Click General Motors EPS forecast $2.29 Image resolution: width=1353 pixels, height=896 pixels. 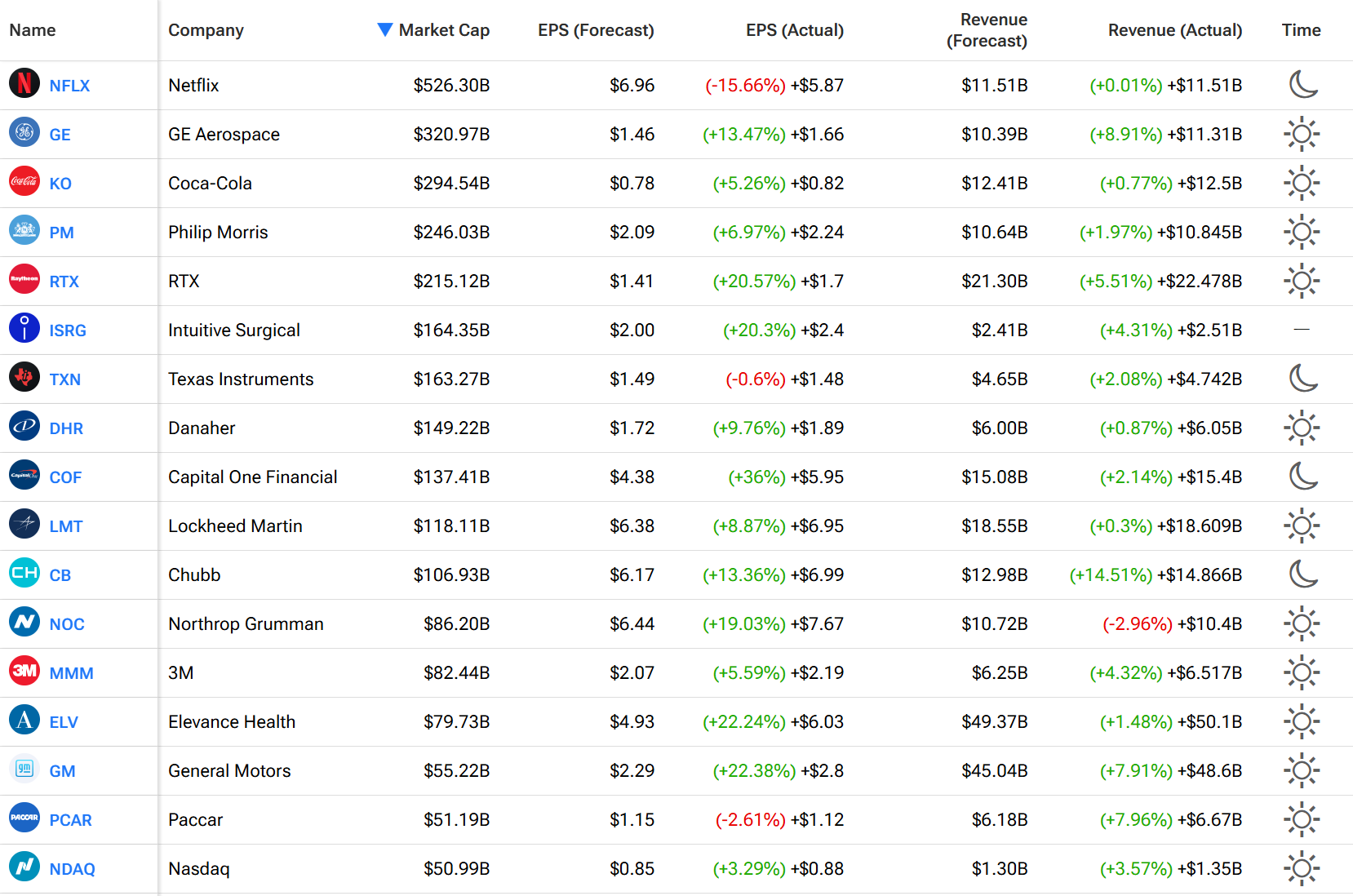(x=632, y=771)
